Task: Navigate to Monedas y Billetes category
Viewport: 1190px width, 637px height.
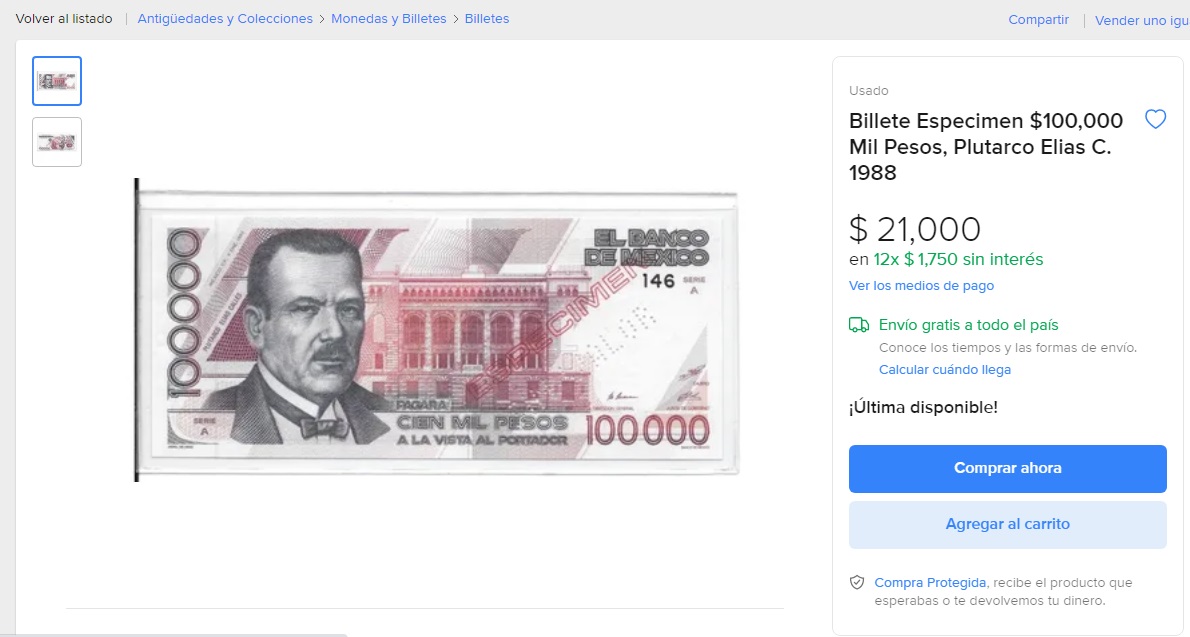Action: tap(389, 18)
